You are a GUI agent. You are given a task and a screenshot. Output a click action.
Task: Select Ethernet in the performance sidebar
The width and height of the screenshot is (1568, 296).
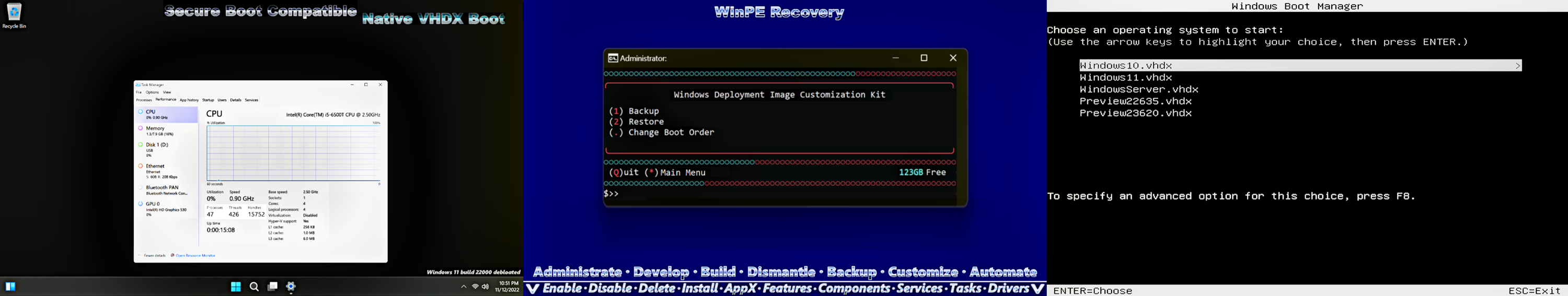[x=167, y=171]
